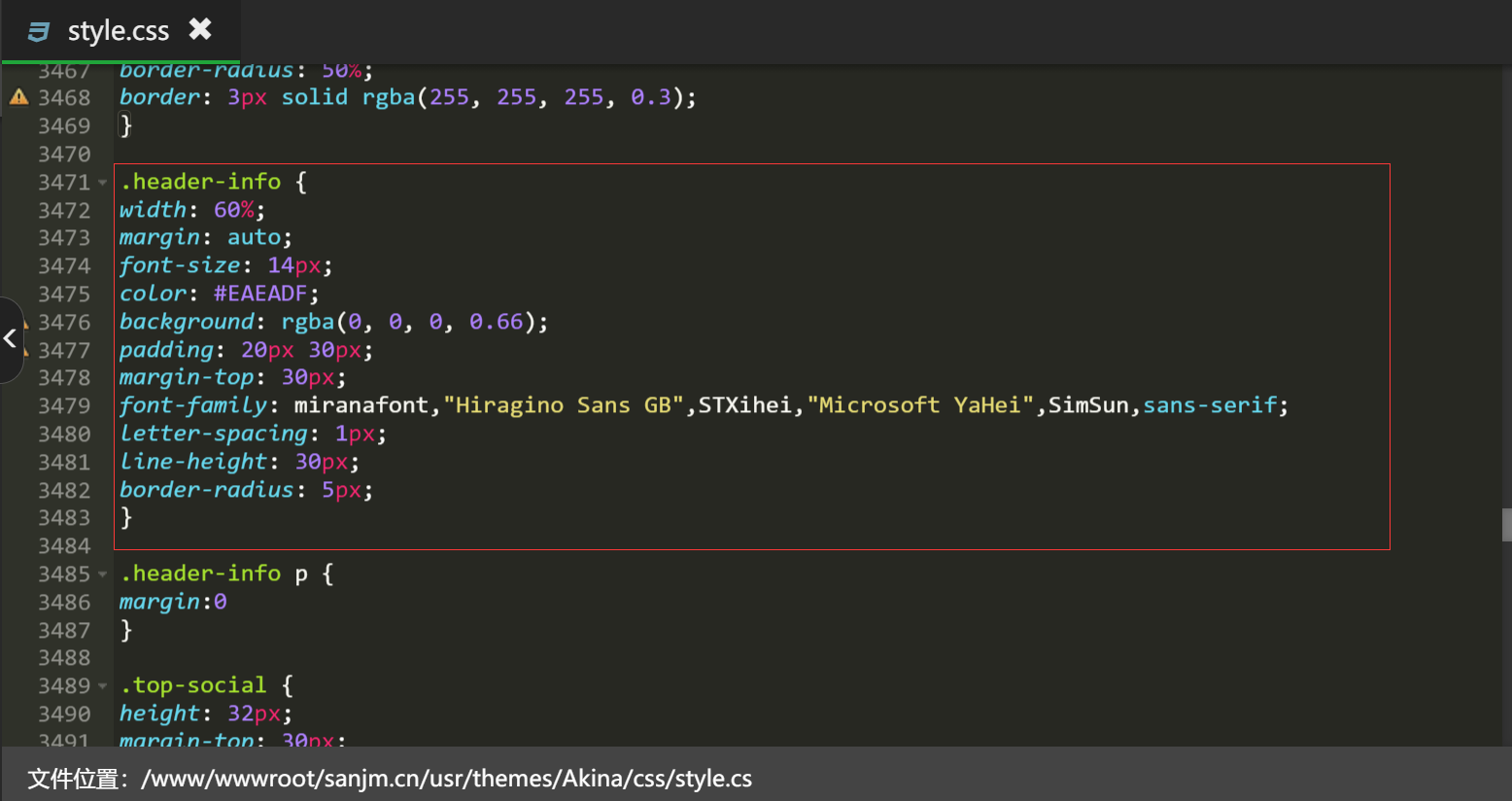Place cursor on the font-family property
The image size is (1512, 801).
(x=192, y=405)
